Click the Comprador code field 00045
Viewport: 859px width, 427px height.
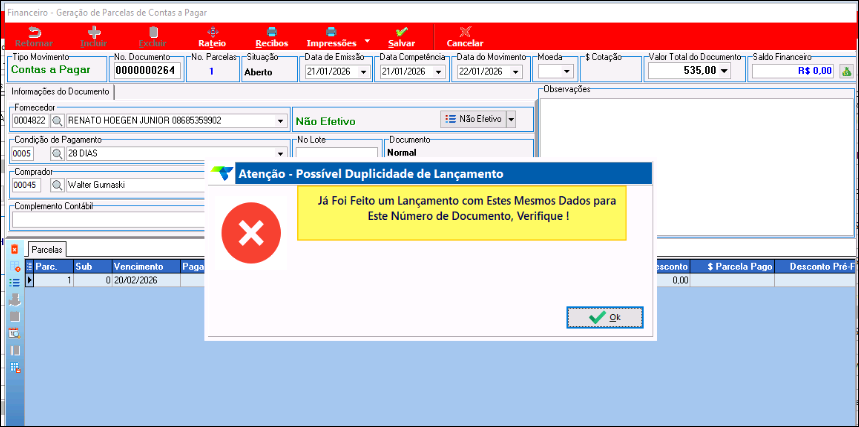tap(26, 185)
